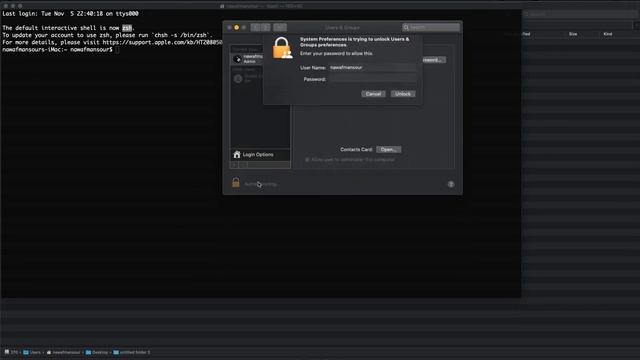This screenshot has width=640, height=360.
Task: Click the nawafmansour user avatar icon
Action: click(238, 59)
